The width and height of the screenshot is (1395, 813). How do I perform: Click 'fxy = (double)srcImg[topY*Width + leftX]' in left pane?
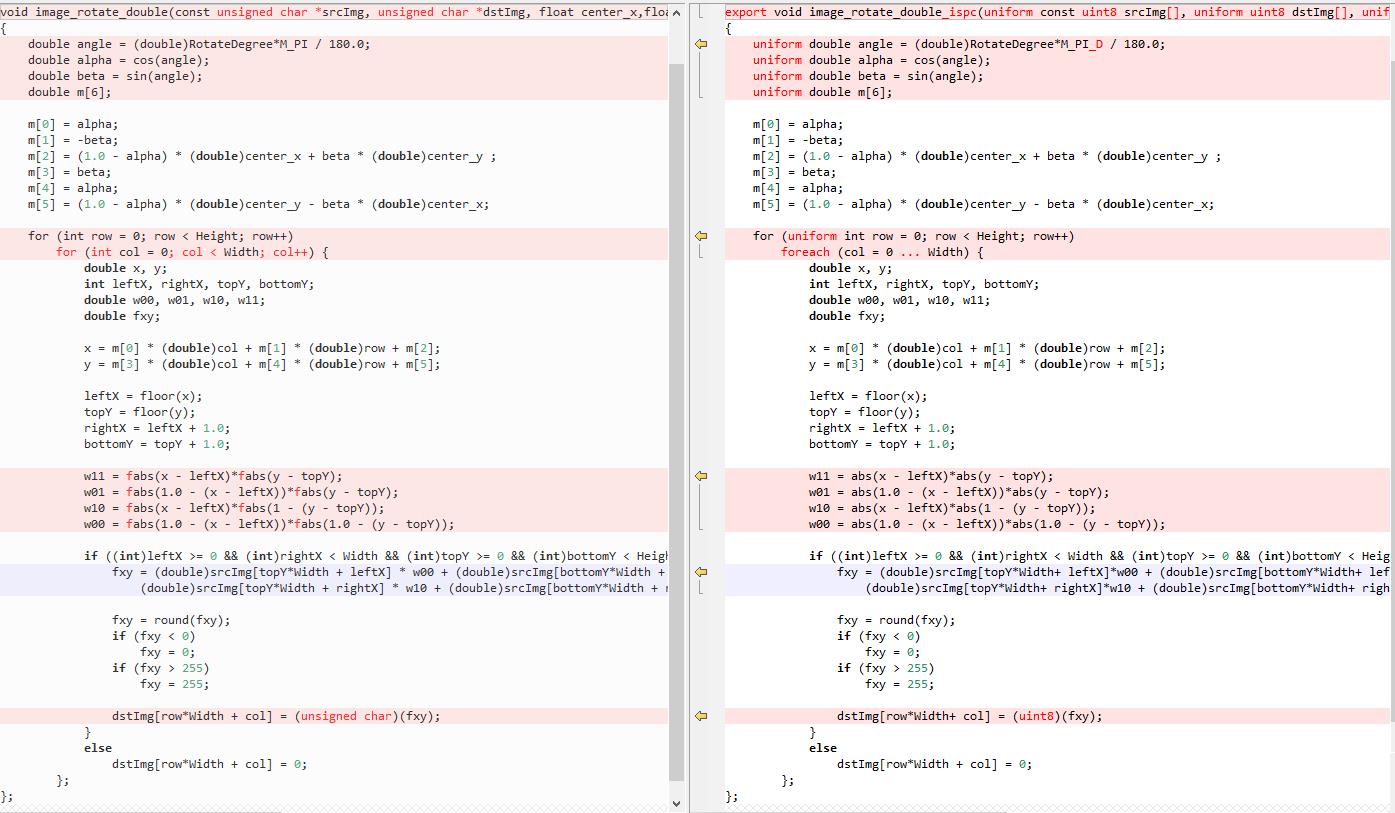pos(390,572)
